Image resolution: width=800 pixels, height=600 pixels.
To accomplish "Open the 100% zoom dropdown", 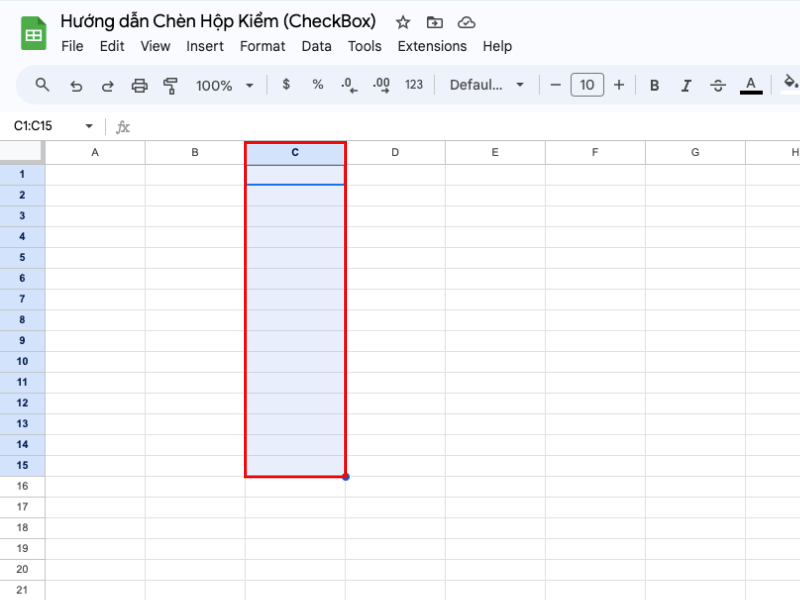I will [224, 86].
